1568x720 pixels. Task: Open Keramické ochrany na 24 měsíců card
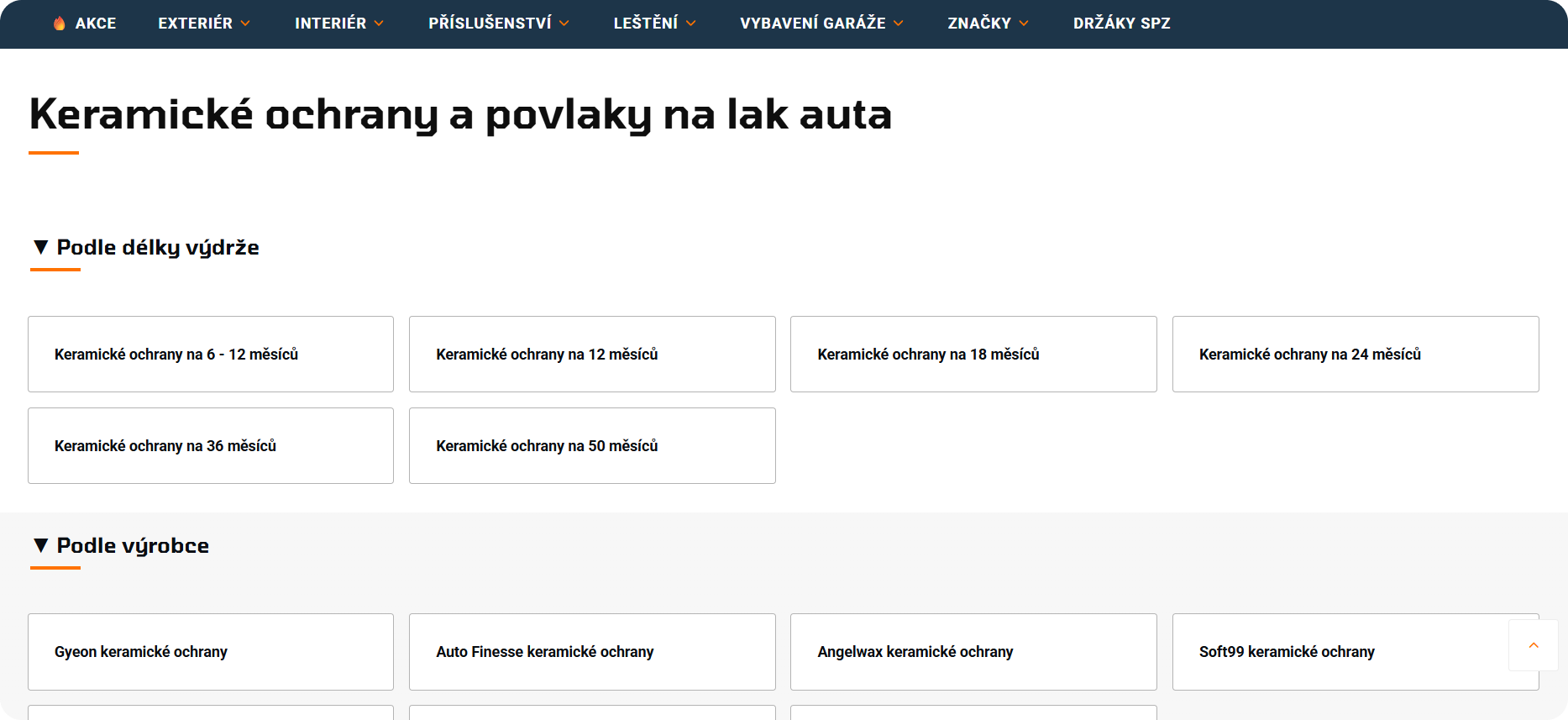[x=1356, y=354]
